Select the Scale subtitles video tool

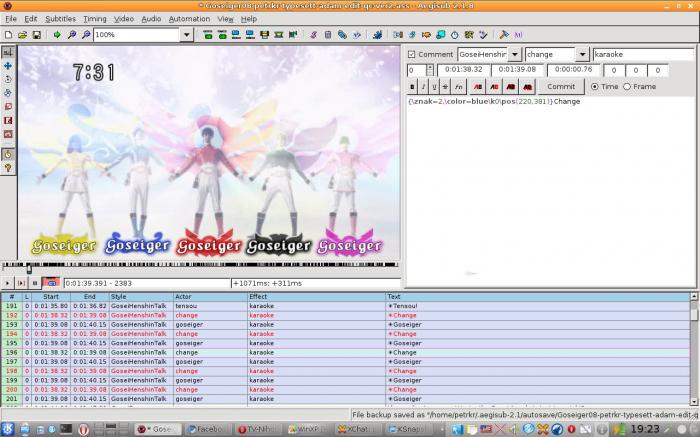tap(8, 107)
